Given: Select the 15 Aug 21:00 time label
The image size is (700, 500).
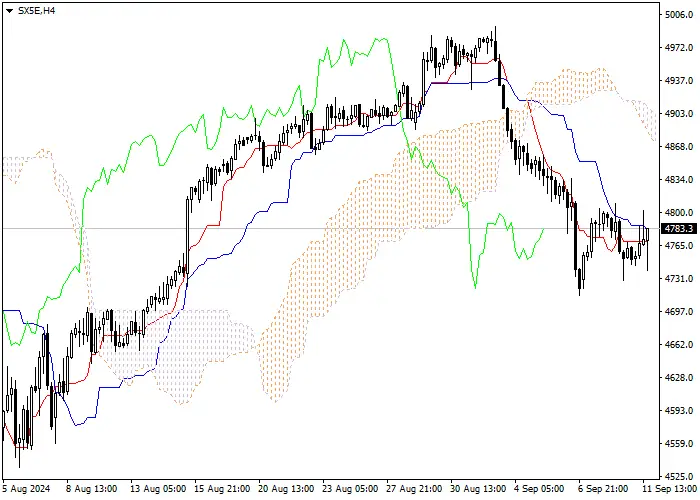Looking at the screenshot, I should click(x=222, y=489).
